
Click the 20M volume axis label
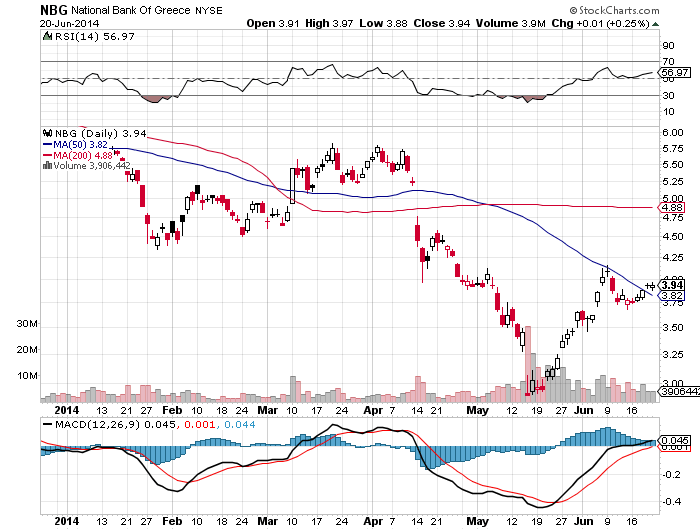pyautogui.click(x=27, y=350)
